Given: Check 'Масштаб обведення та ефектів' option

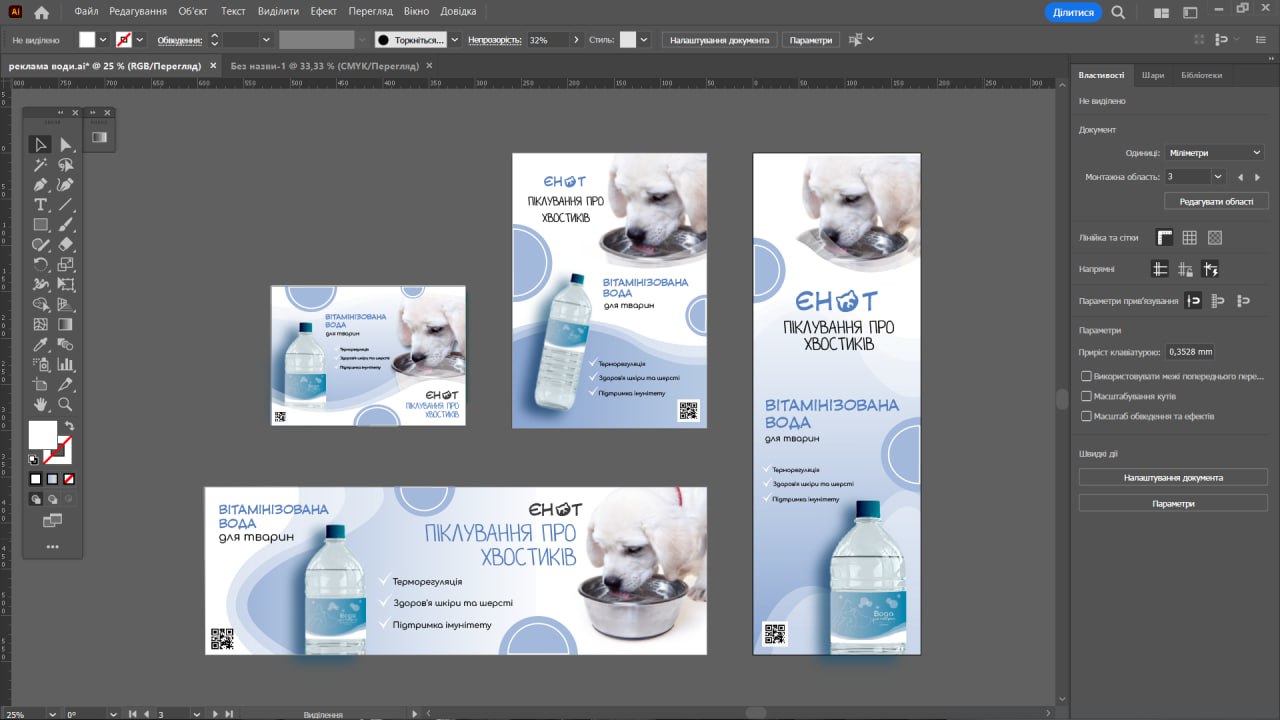Looking at the screenshot, I should (x=1086, y=416).
